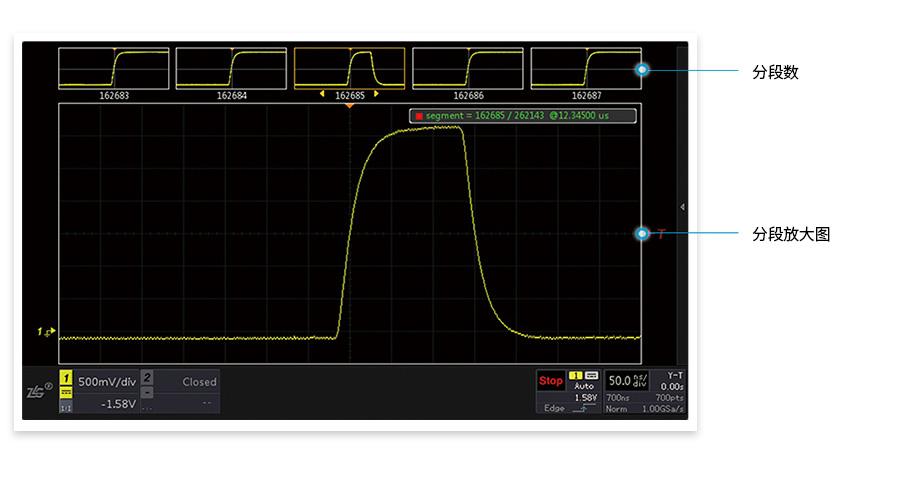The height and width of the screenshot is (480, 900).
Task: Go to previous segment with left arrow
Action: tap(322, 94)
